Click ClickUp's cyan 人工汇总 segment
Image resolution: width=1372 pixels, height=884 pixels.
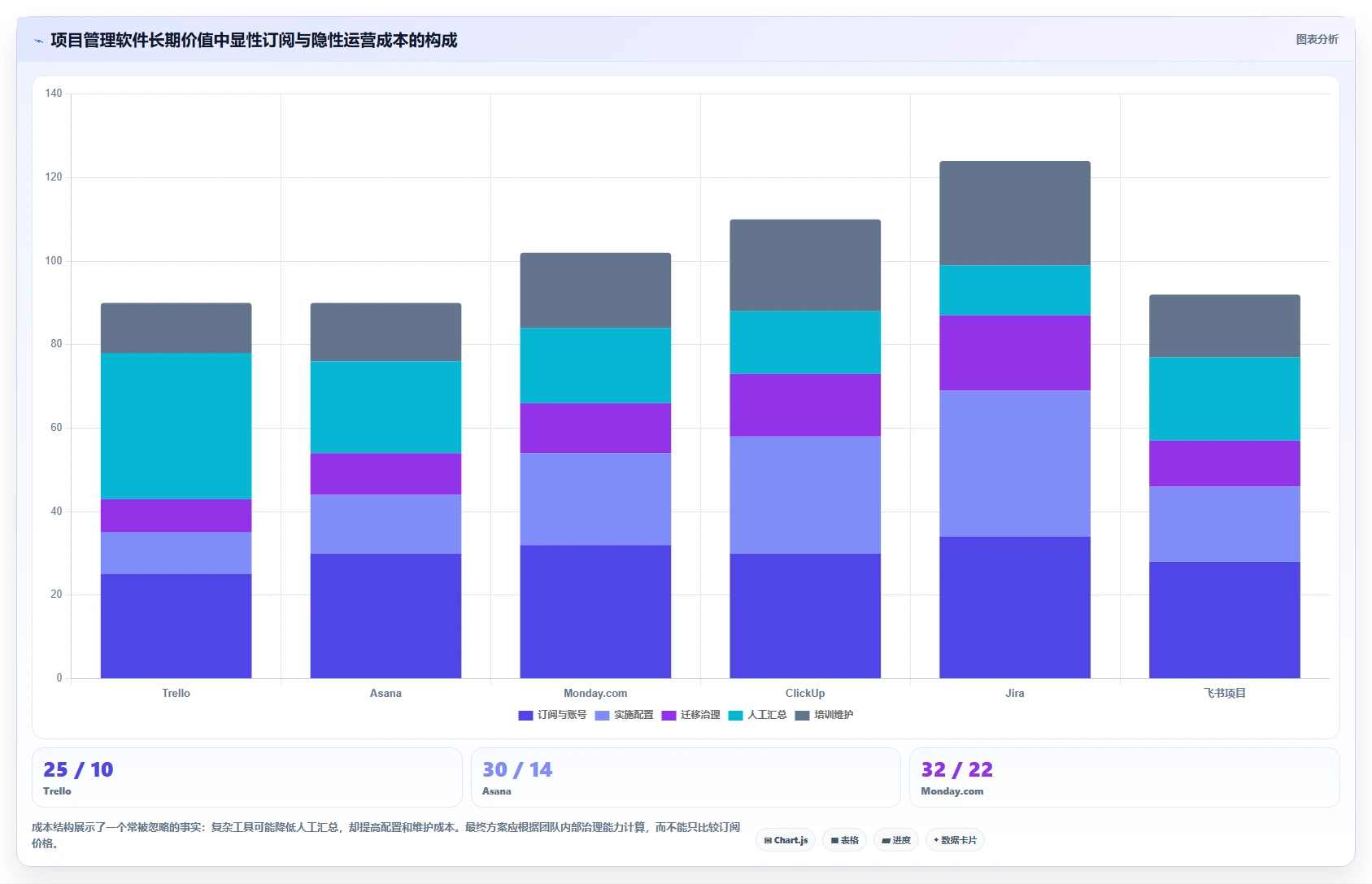[x=805, y=342]
